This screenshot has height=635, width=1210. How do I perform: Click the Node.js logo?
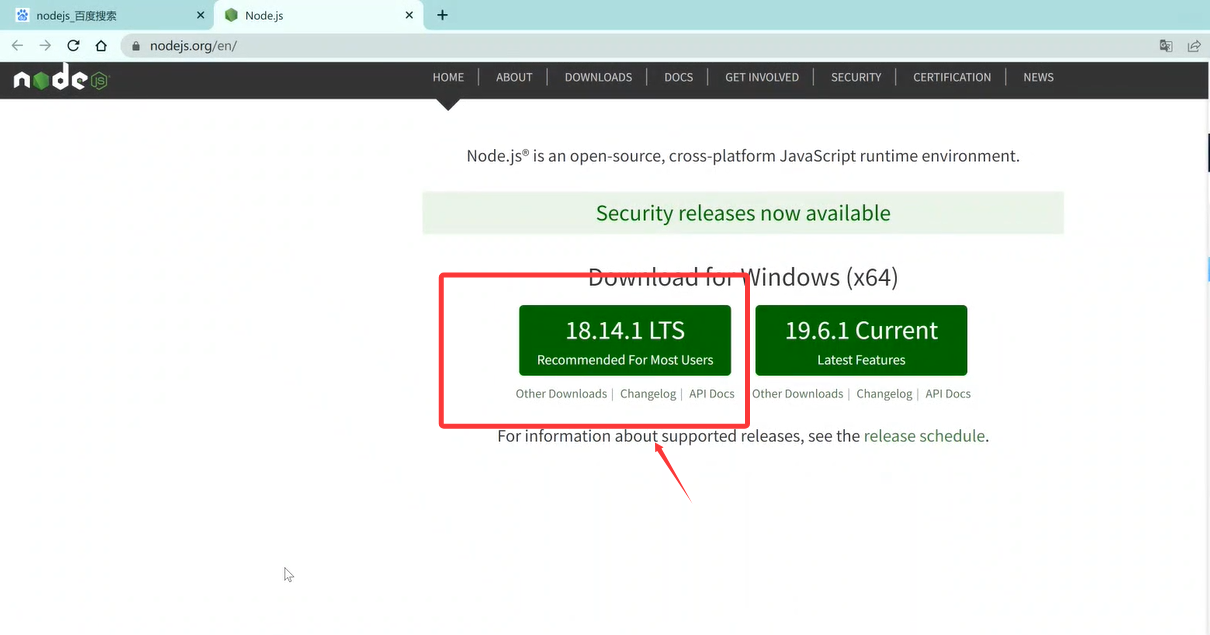tap(60, 77)
